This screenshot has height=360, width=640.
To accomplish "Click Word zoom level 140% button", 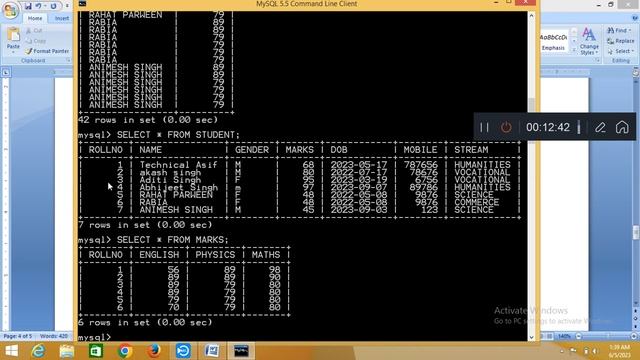I will point(564,336).
